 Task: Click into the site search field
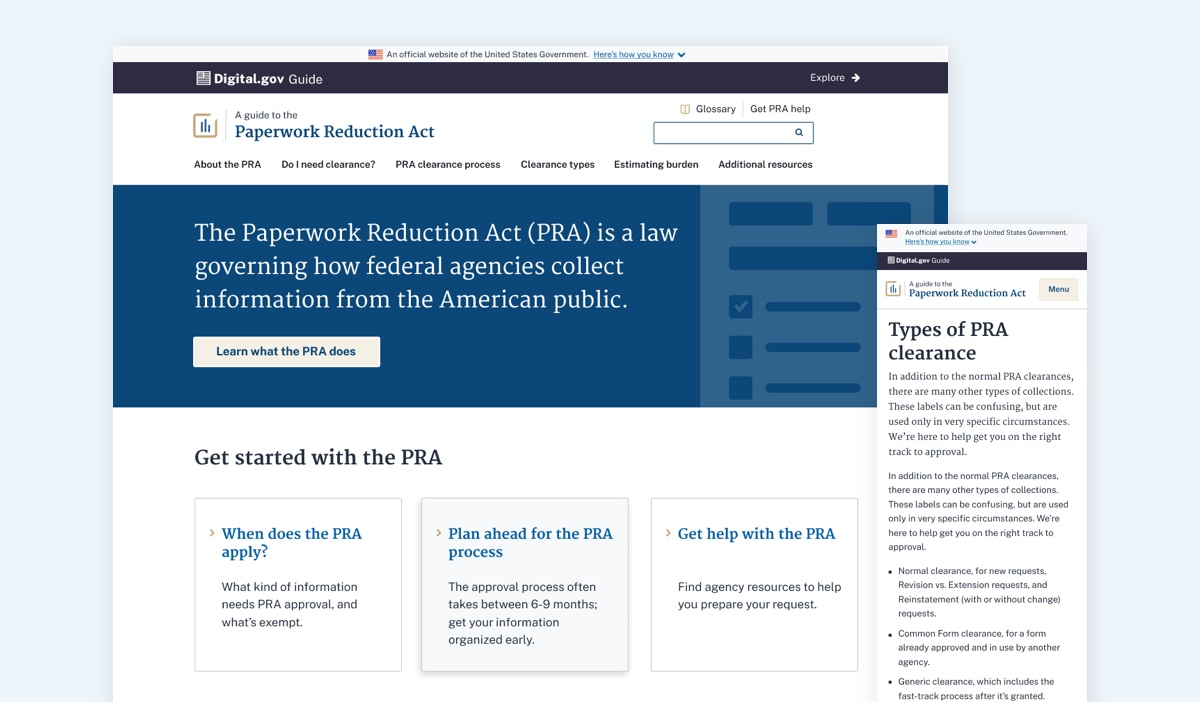click(720, 133)
